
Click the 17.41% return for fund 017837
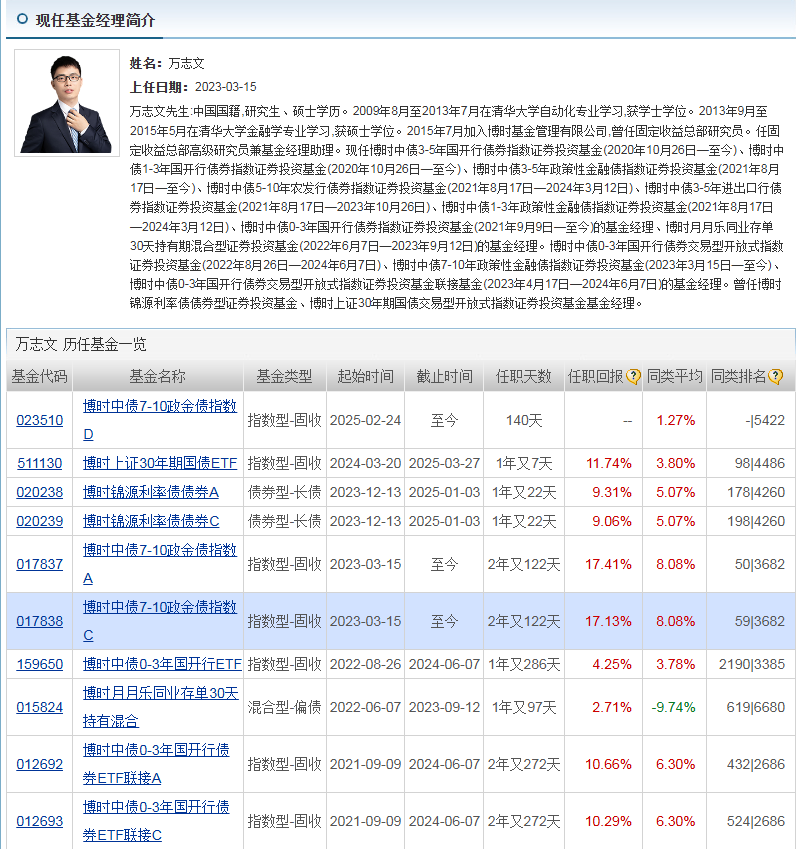coord(608,564)
